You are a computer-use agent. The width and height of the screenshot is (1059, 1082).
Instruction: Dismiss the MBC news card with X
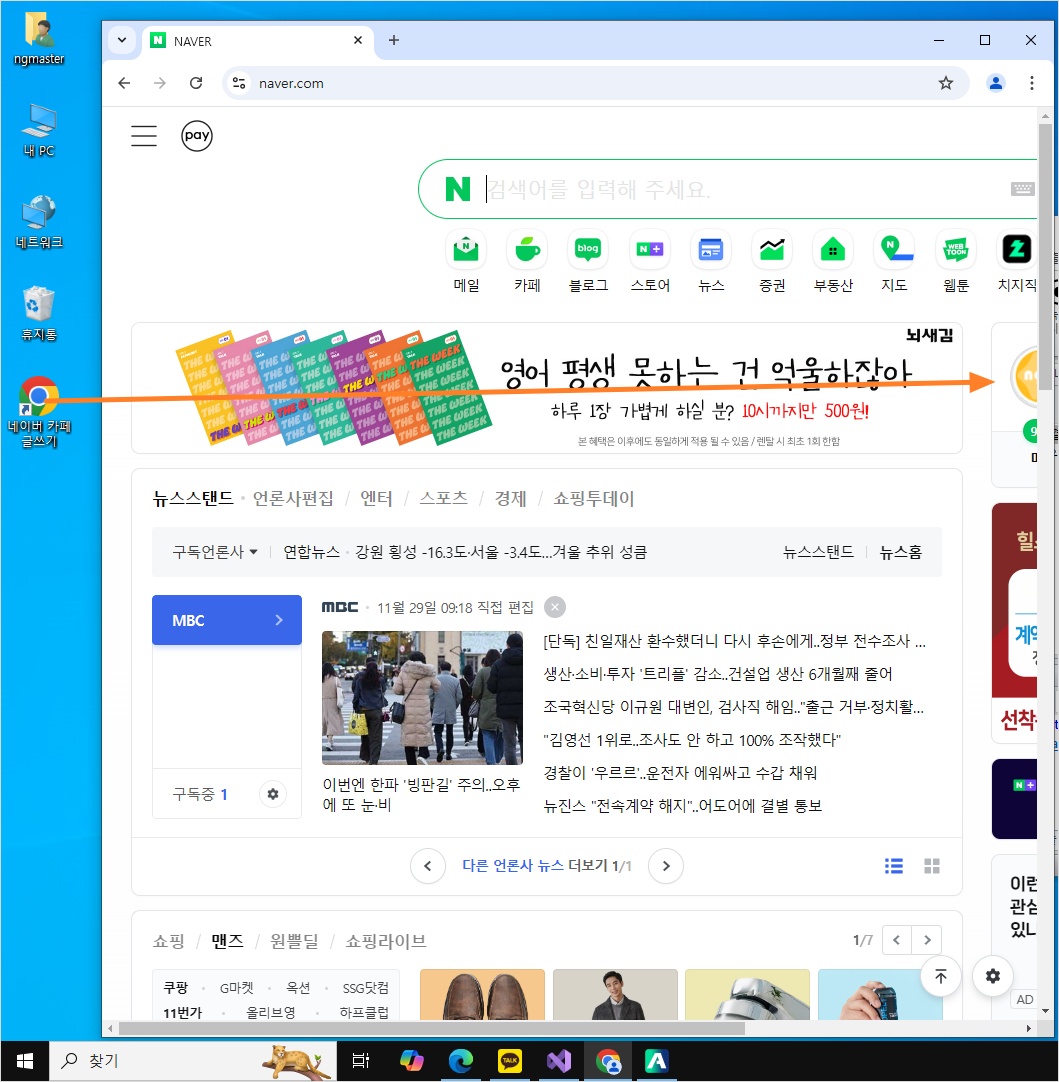(555, 607)
